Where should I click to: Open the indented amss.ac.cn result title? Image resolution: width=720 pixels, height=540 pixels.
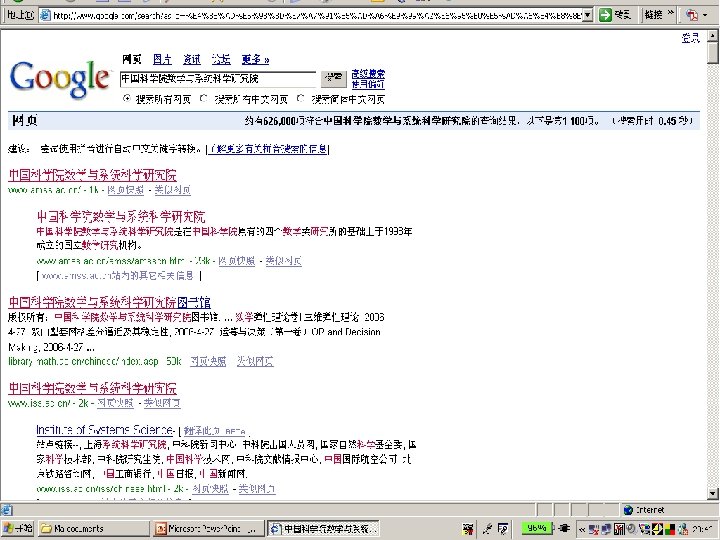[121, 217]
